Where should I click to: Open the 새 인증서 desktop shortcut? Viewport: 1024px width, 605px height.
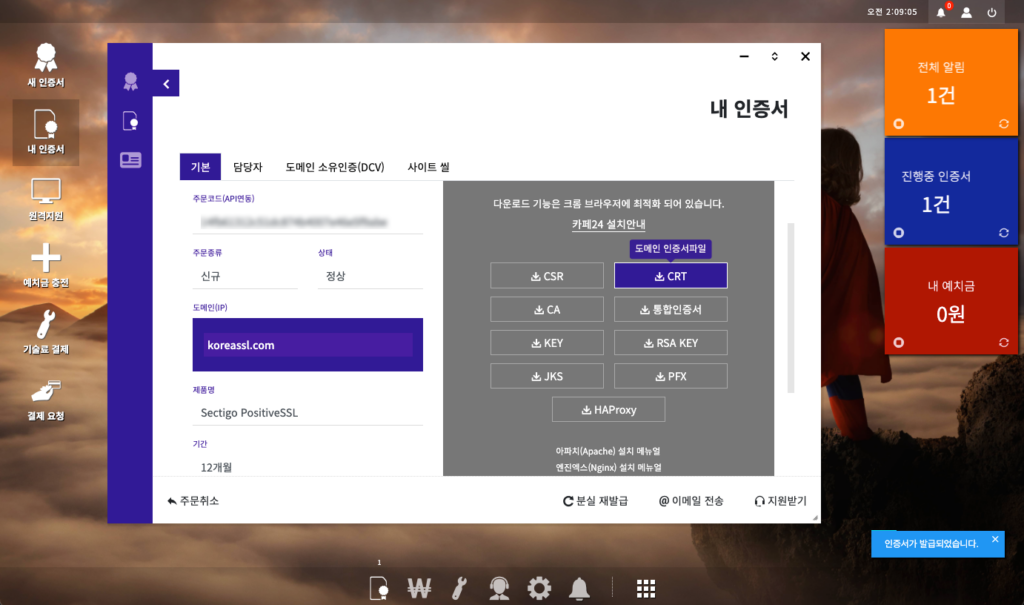point(46,65)
